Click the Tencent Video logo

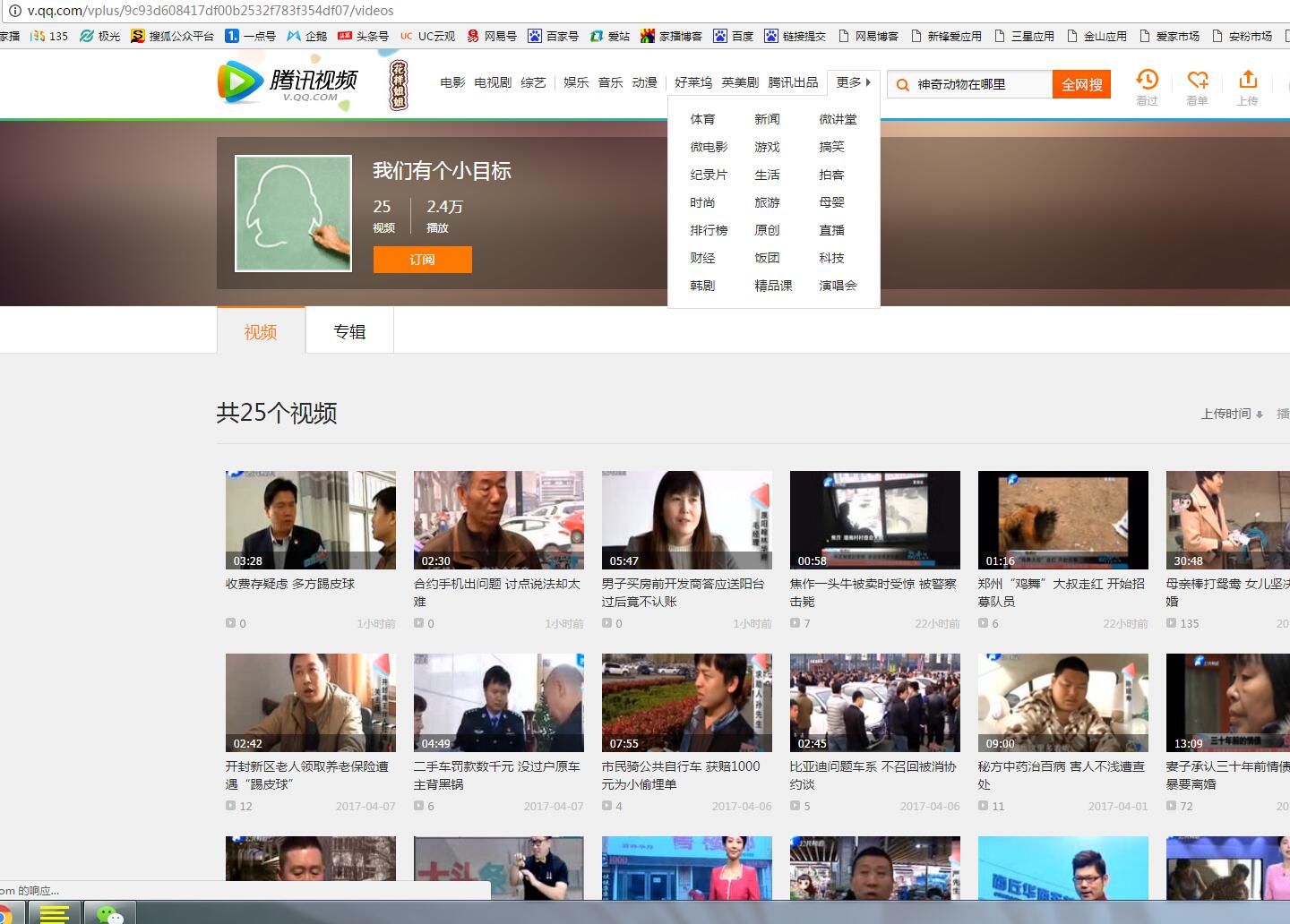point(288,82)
